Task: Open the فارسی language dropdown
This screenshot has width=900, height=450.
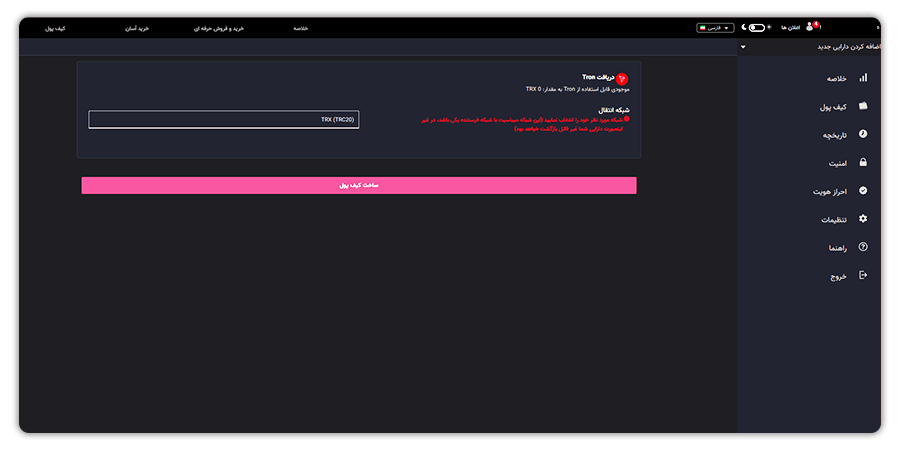Action: point(715,28)
